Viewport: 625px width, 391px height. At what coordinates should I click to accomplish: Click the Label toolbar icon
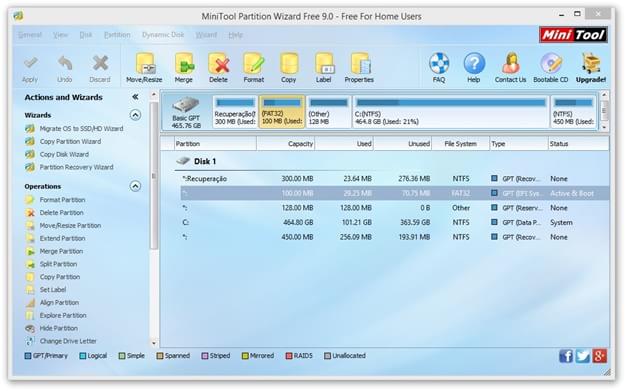click(x=324, y=64)
